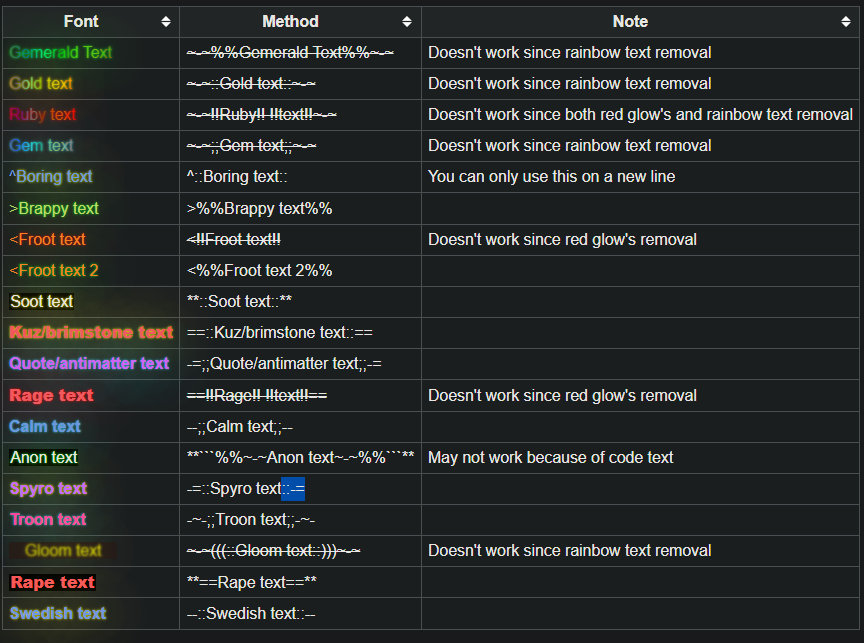Image resolution: width=864 pixels, height=643 pixels.
Task: Select the "Gold text" font sample
Action: [41, 83]
